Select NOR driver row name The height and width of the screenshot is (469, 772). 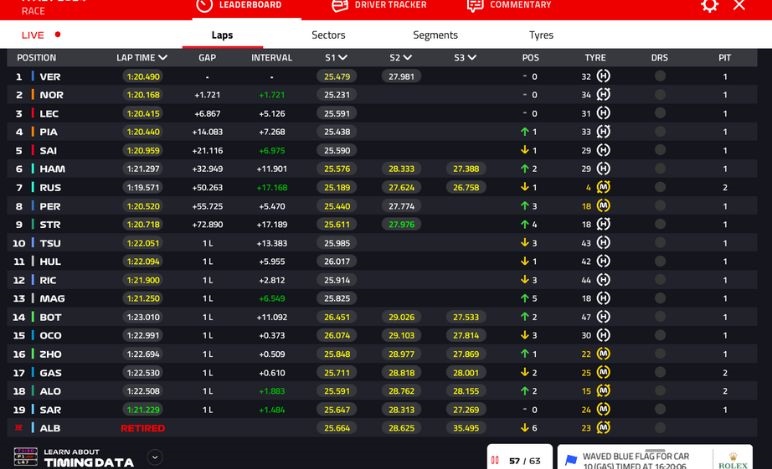[x=50, y=95]
